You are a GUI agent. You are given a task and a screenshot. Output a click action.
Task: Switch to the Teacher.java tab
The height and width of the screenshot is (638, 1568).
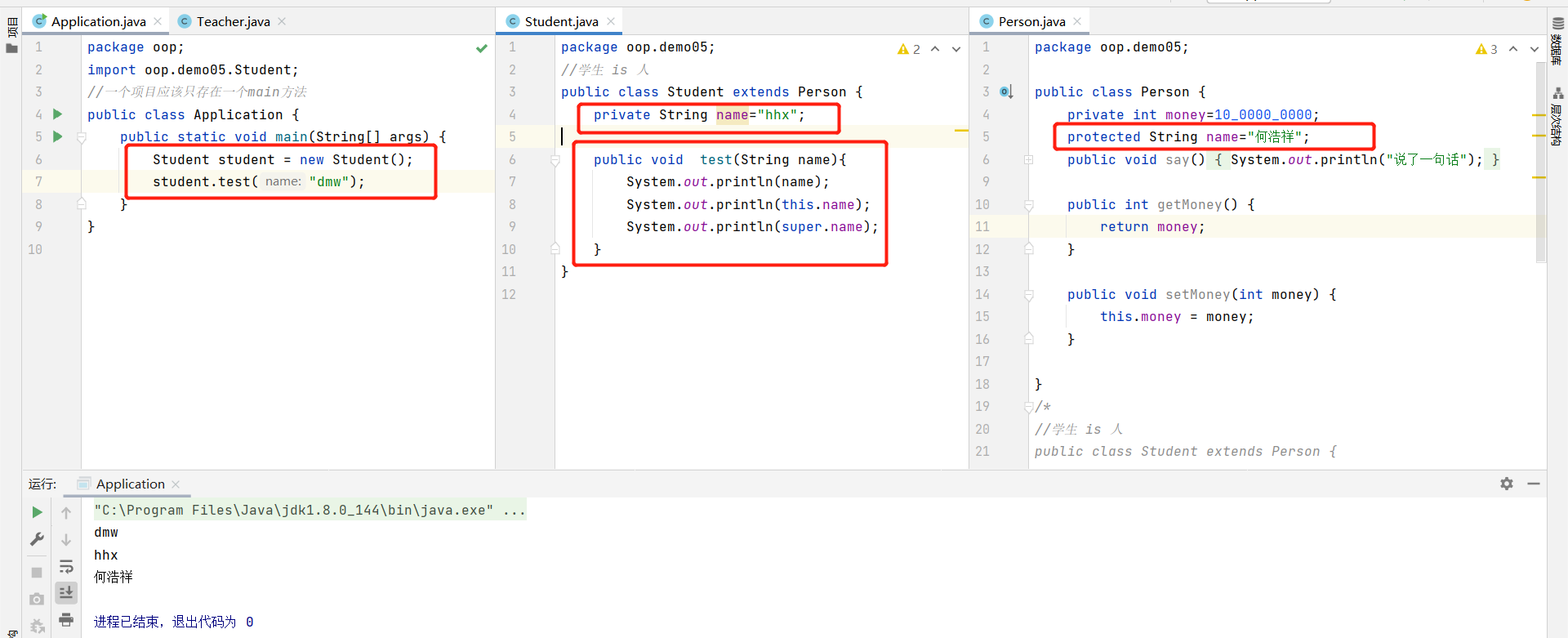[x=233, y=21]
